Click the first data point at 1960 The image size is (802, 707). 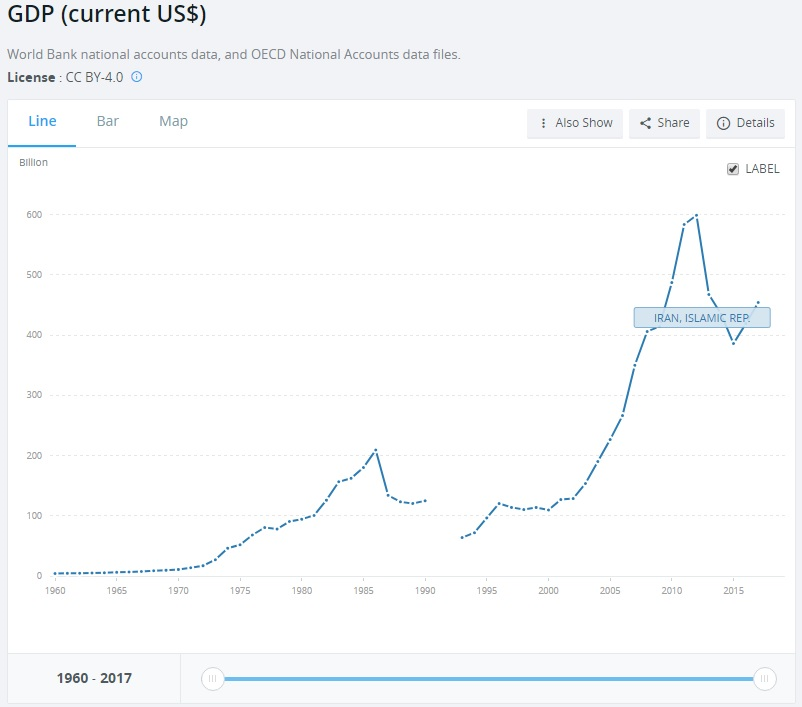point(55,573)
